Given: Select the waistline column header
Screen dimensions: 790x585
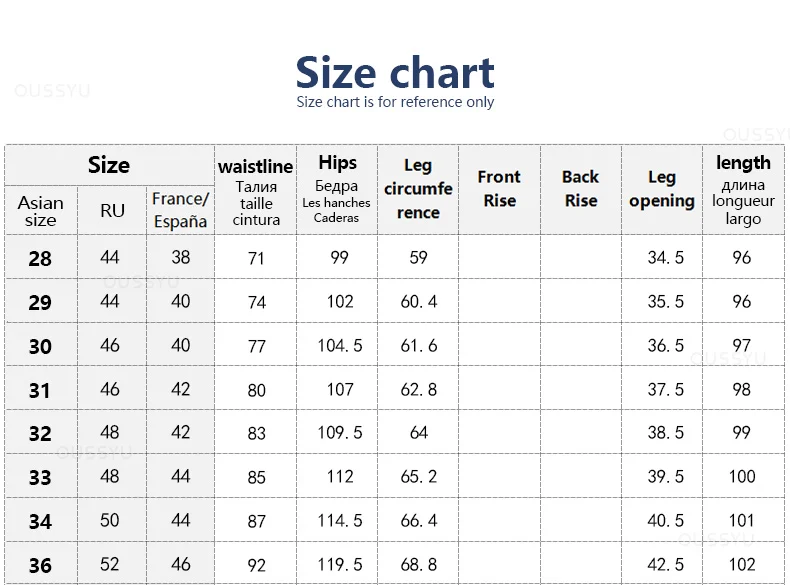Looking at the screenshot, I should pos(255,191).
